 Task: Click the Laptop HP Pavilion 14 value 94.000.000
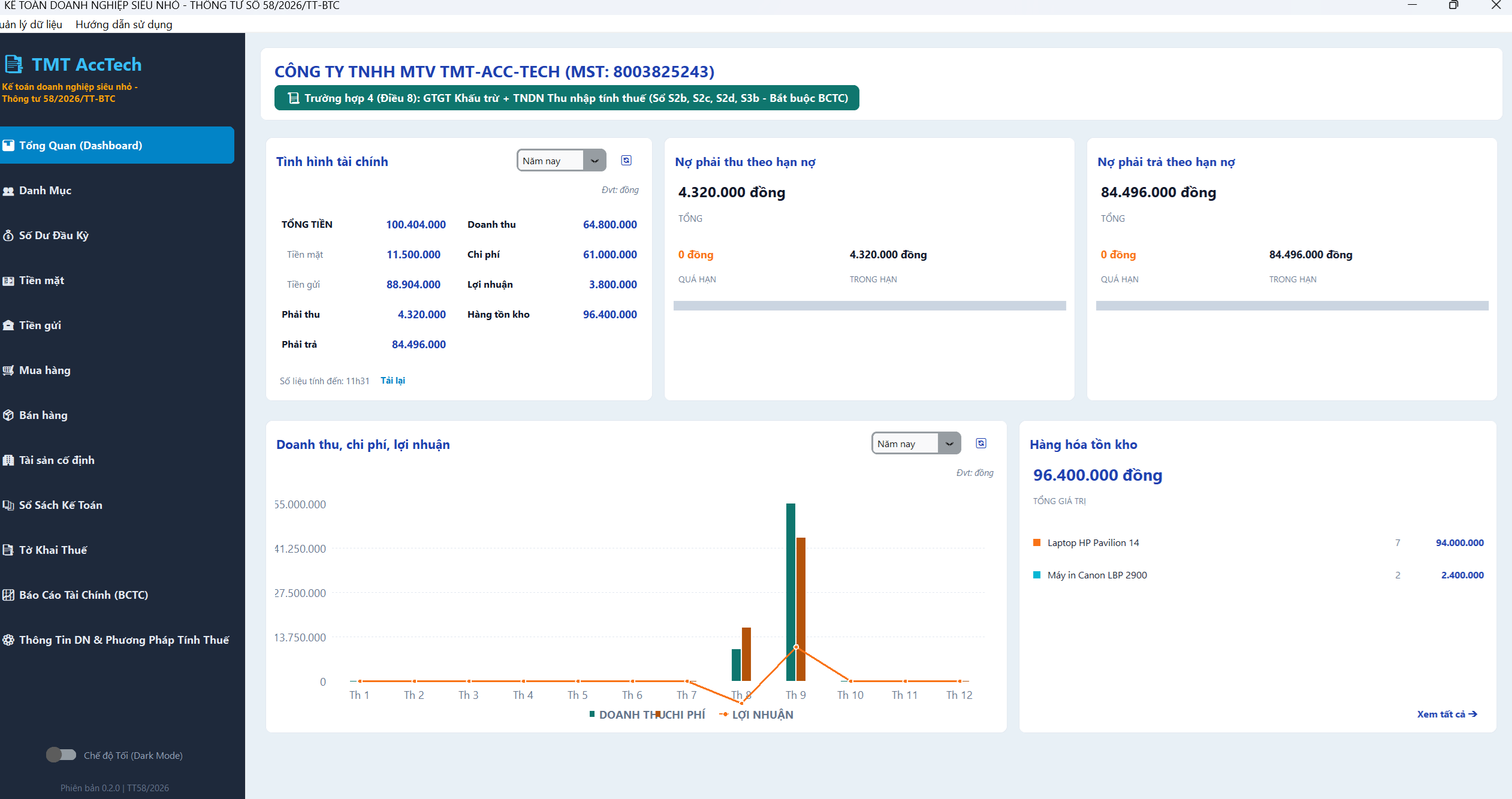[1460, 542]
